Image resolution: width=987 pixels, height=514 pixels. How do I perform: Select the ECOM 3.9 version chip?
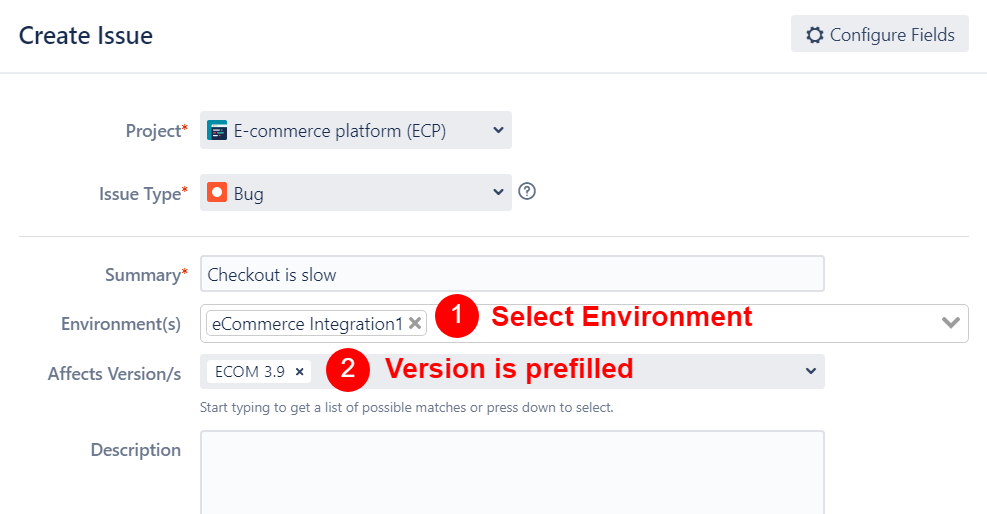(250, 371)
